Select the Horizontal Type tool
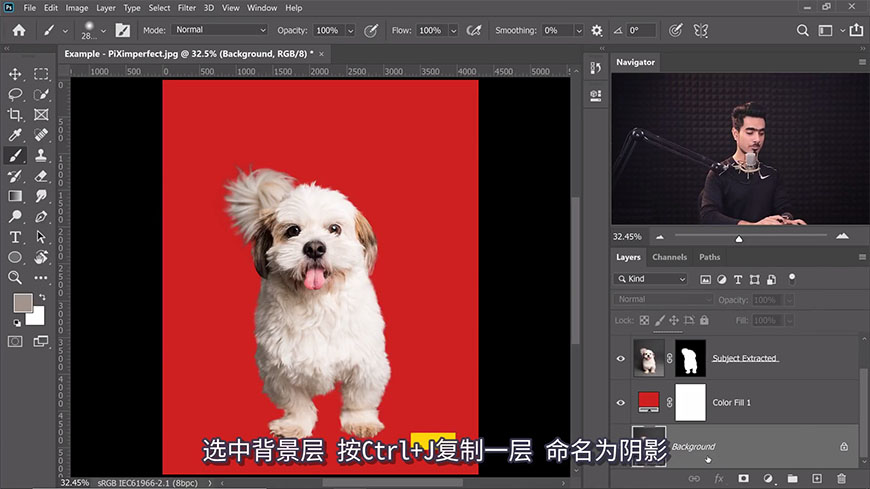The image size is (870, 489). click(15, 237)
